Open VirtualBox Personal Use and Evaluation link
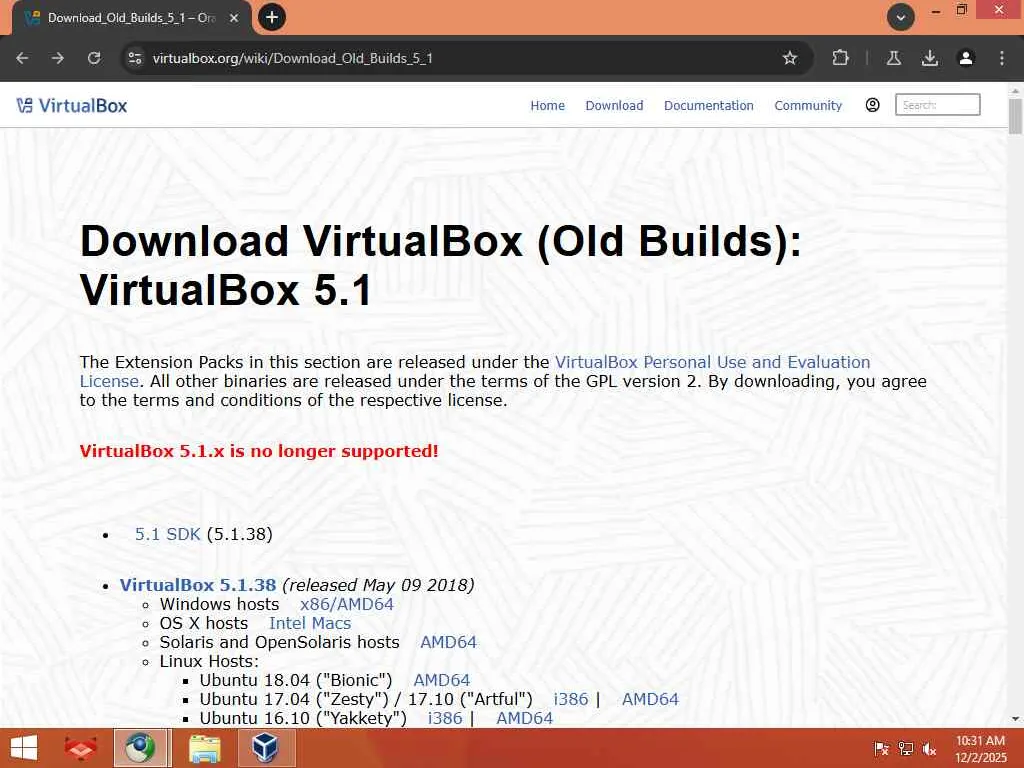 712,362
